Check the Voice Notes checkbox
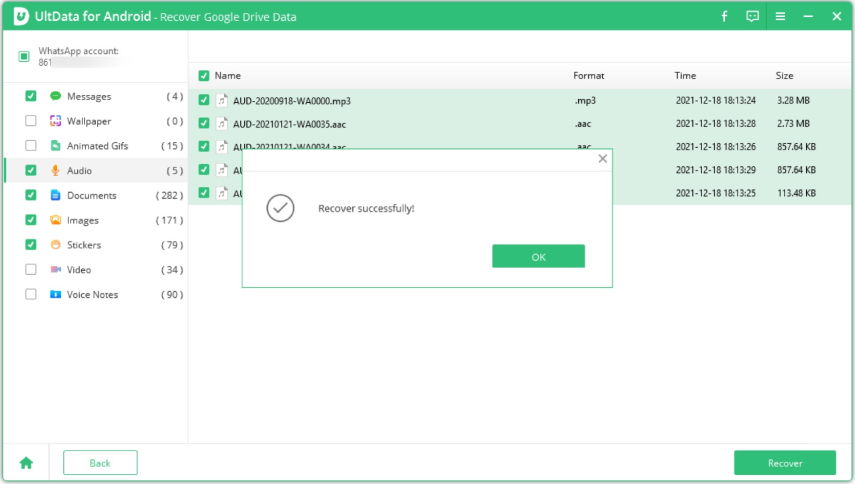Viewport: 855px width, 484px height. (x=31, y=294)
